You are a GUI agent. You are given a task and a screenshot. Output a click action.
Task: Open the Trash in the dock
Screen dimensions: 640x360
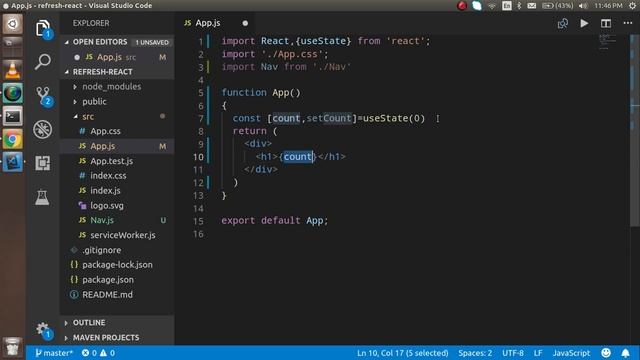tap(13, 347)
